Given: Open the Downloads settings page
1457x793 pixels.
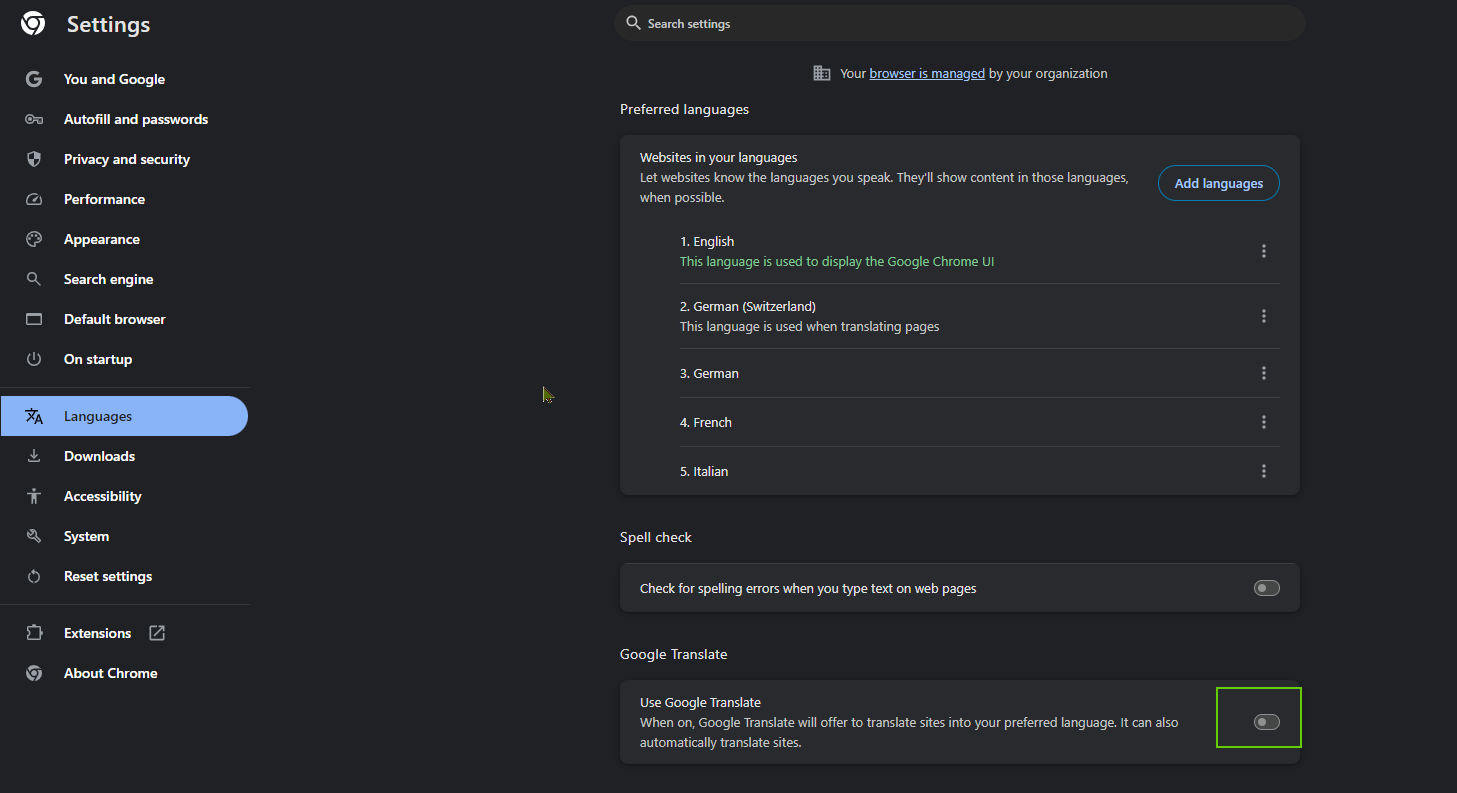Looking at the screenshot, I should click(124, 456).
